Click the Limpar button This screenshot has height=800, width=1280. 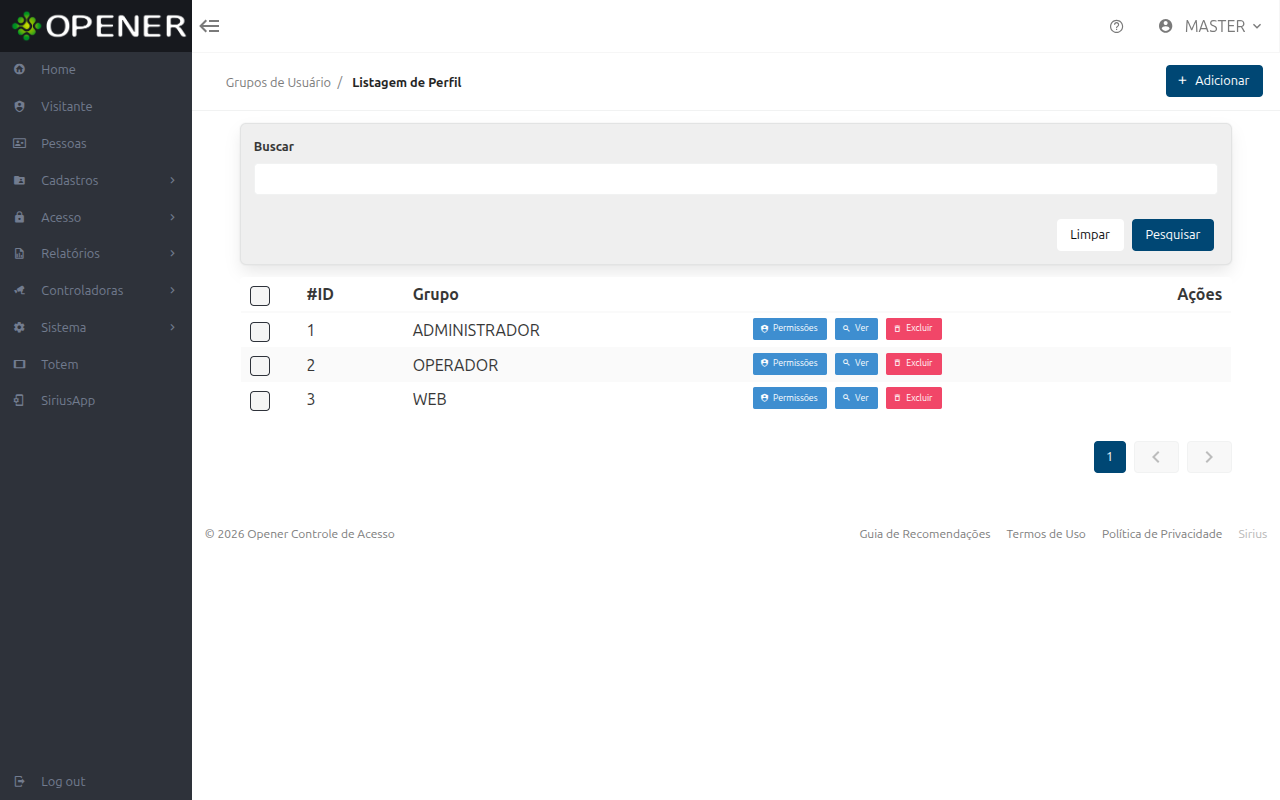coord(1090,235)
